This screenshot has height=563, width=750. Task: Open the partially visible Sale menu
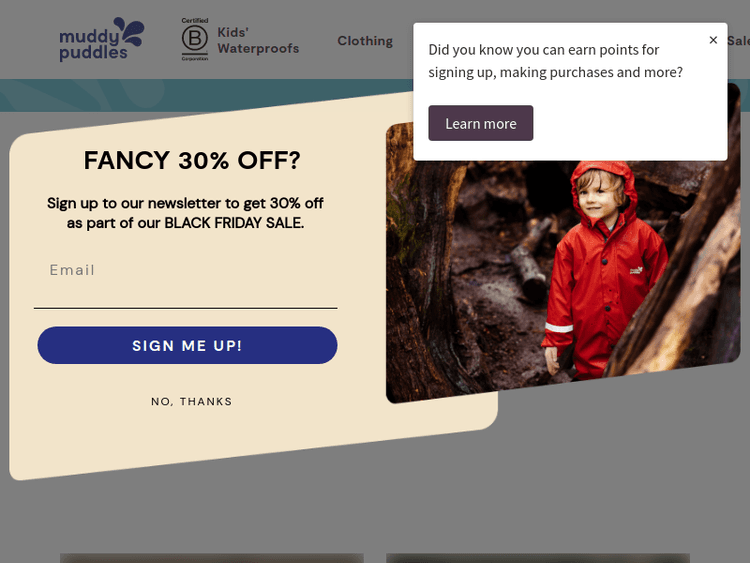click(x=738, y=41)
